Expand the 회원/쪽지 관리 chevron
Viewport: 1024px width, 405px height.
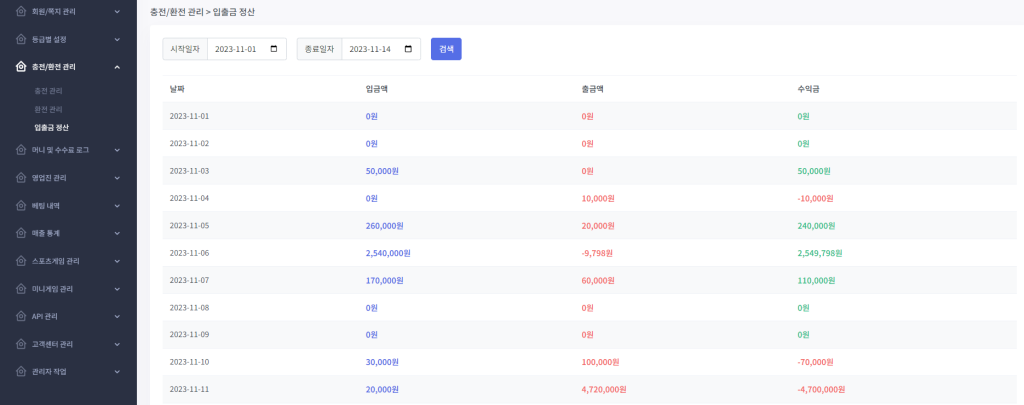coord(117,11)
